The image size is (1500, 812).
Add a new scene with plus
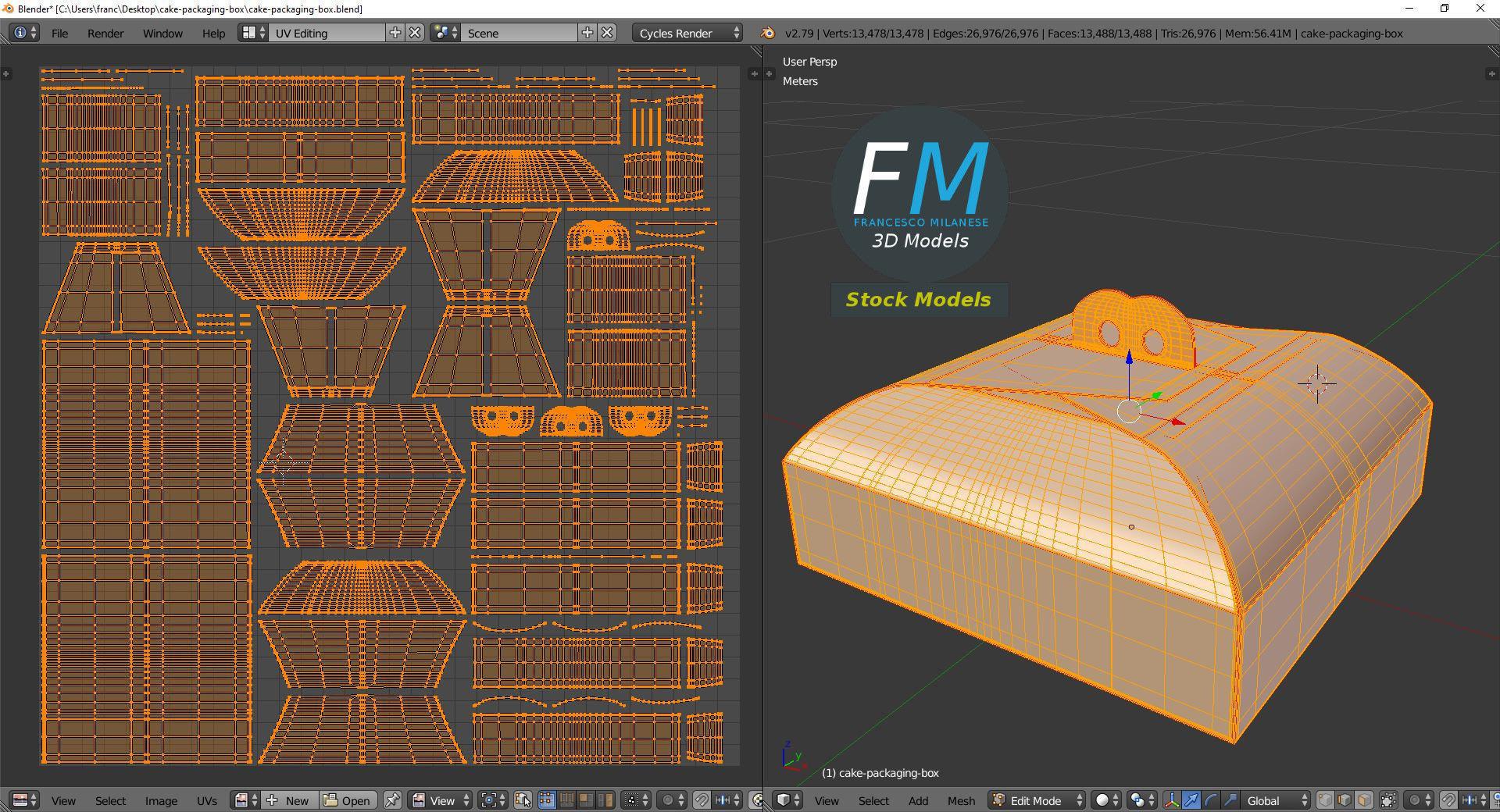click(587, 33)
